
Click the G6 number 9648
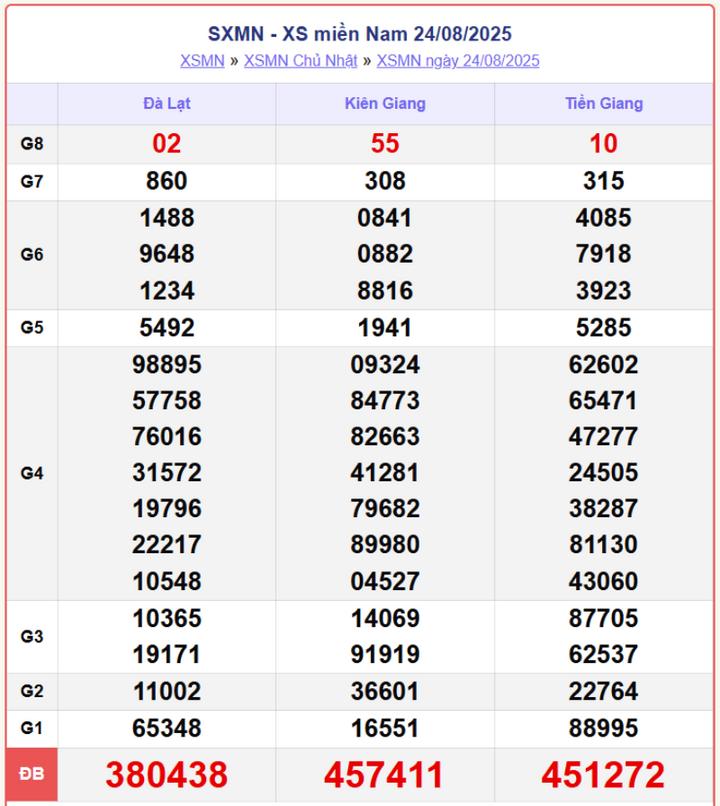click(x=167, y=254)
